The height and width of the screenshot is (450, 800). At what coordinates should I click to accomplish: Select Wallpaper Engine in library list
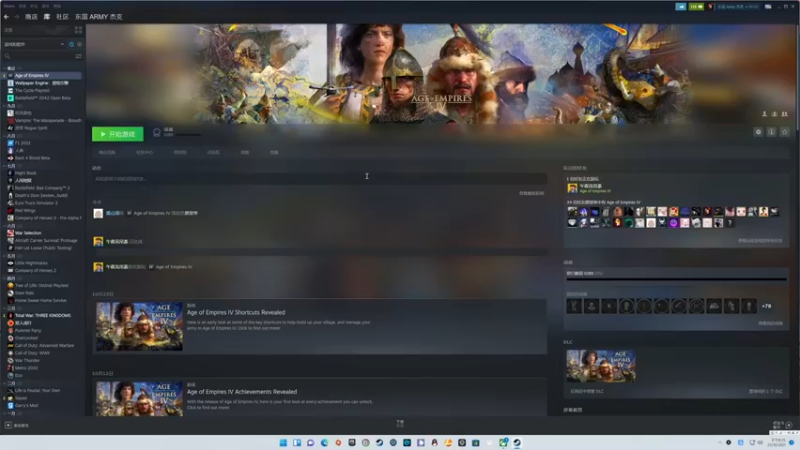42,83
